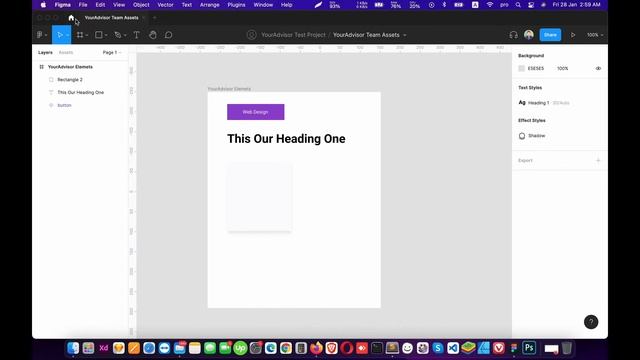Viewport: 640px width, 360px height.
Task: Open Firefox from the dock
Action: pos(316,348)
